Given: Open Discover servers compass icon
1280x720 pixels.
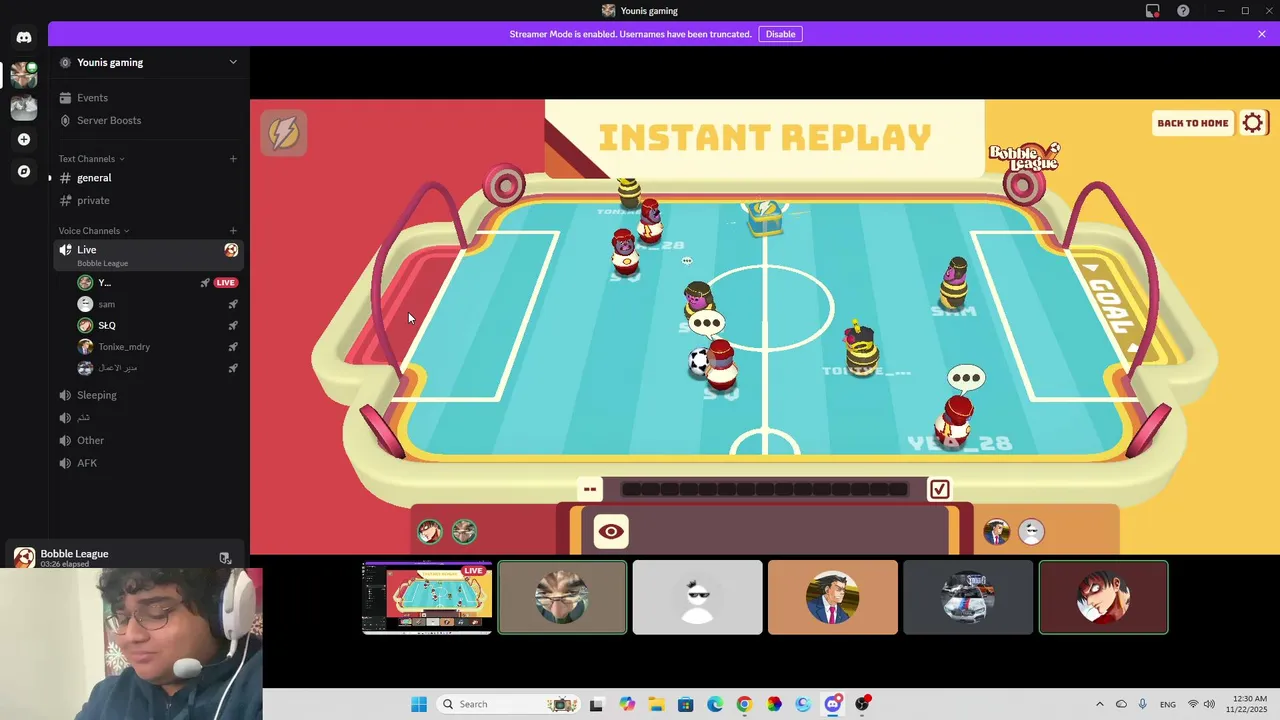Looking at the screenshot, I should pos(24,171).
